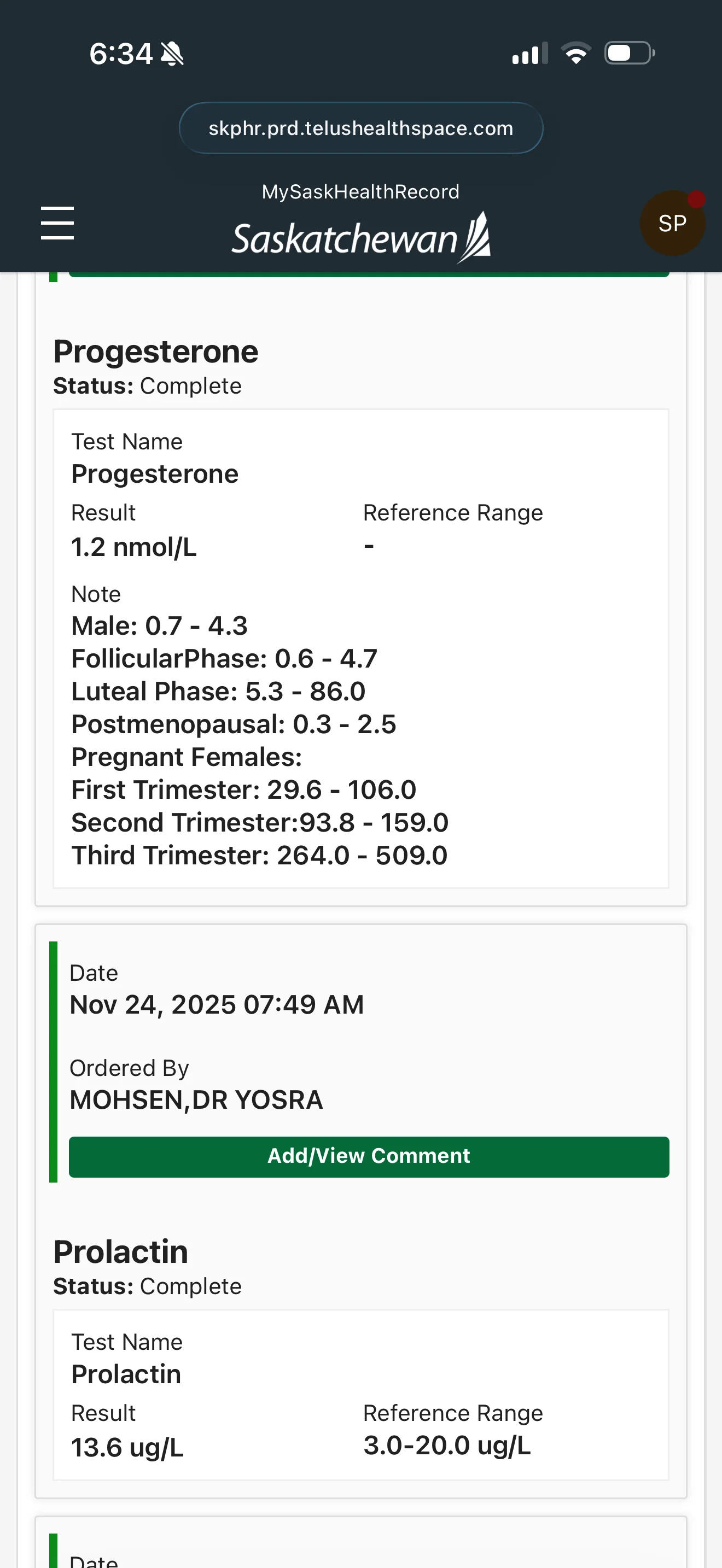Select the Prolactin section heading
This screenshot has width=722, height=1568.
click(x=120, y=1252)
